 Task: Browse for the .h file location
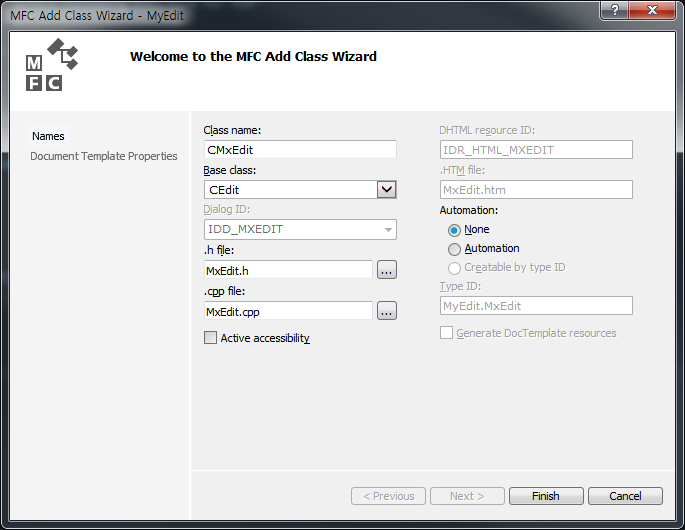pyautogui.click(x=387, y=270)
